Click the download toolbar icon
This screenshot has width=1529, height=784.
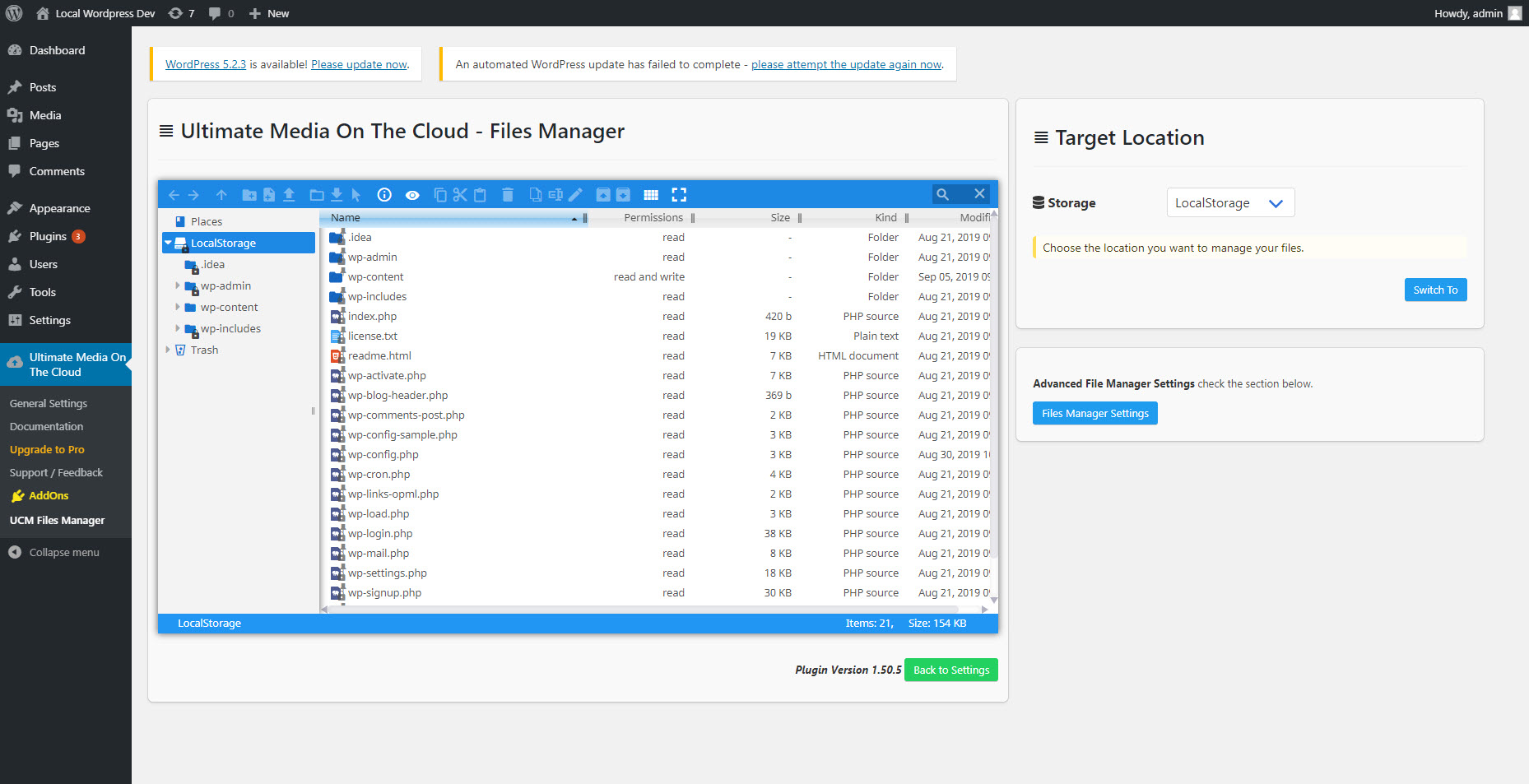pos(337,195)
